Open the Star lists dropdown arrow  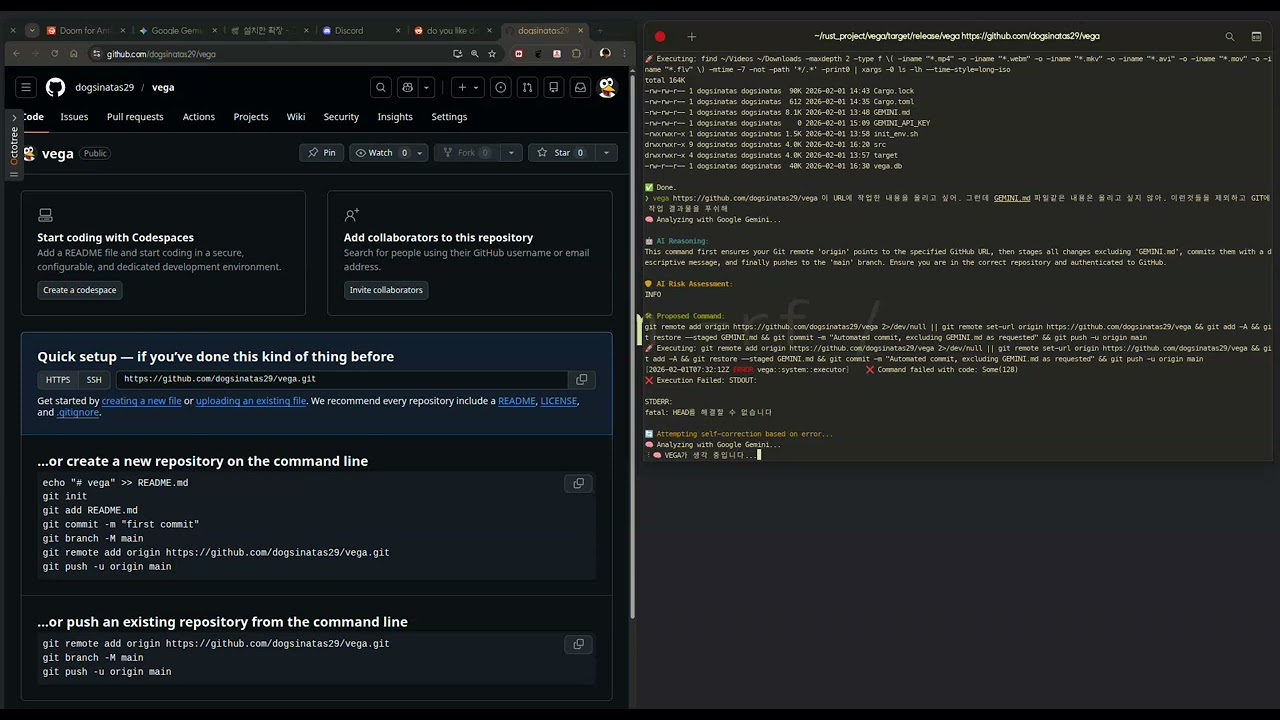coord(606,153)
